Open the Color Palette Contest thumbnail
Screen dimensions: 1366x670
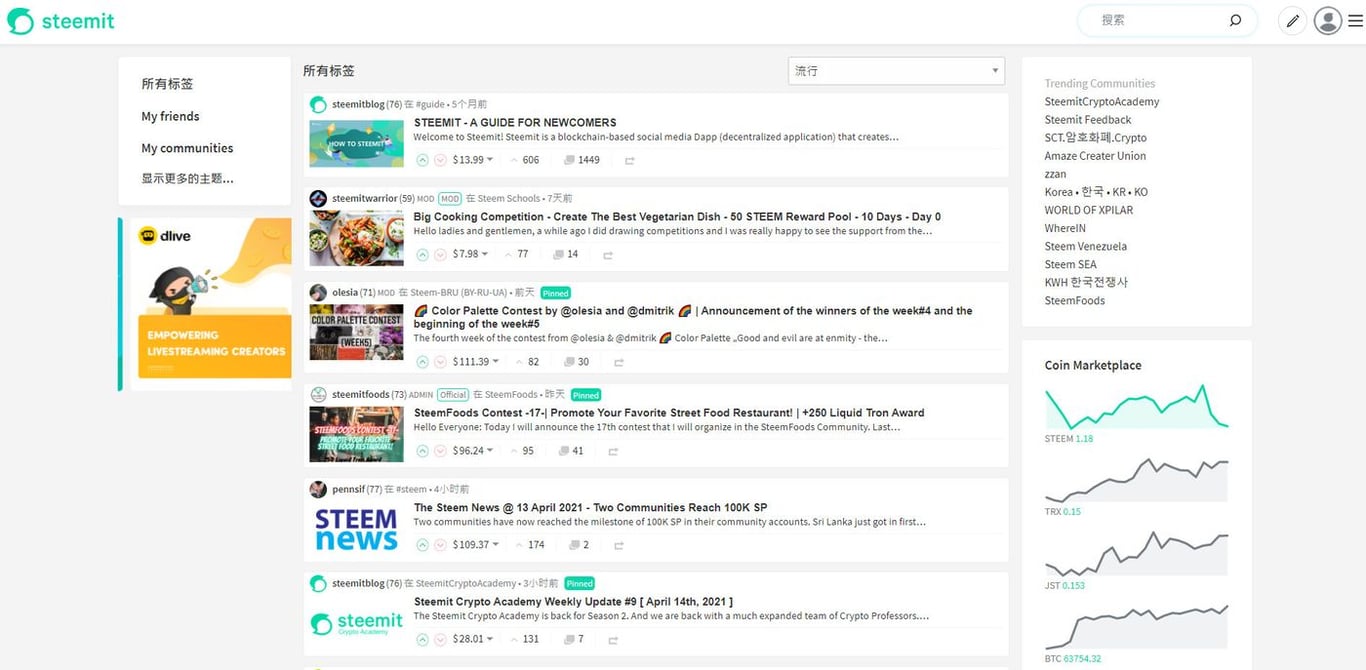point(356,332)
